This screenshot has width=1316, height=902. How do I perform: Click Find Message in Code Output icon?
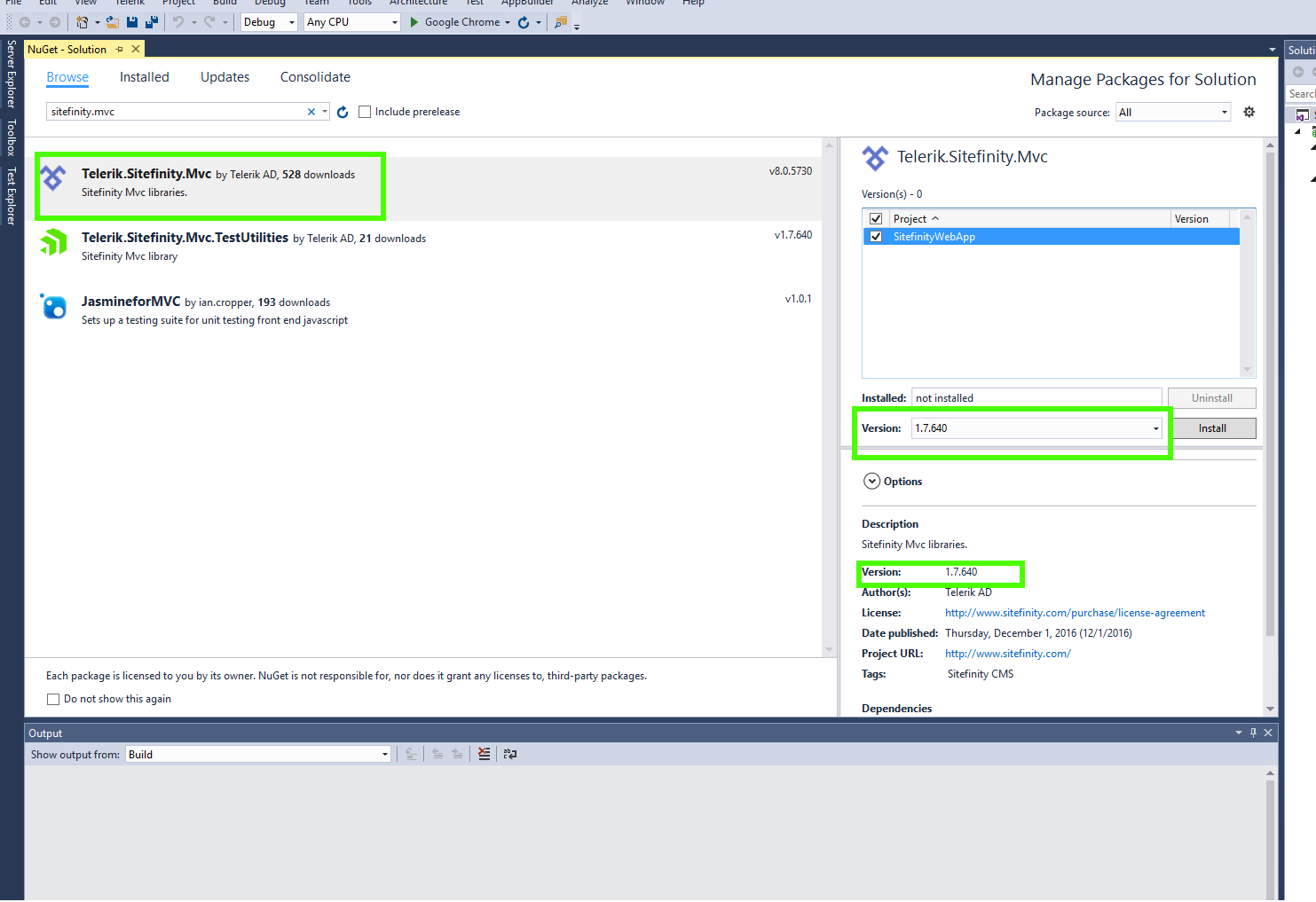411,754
